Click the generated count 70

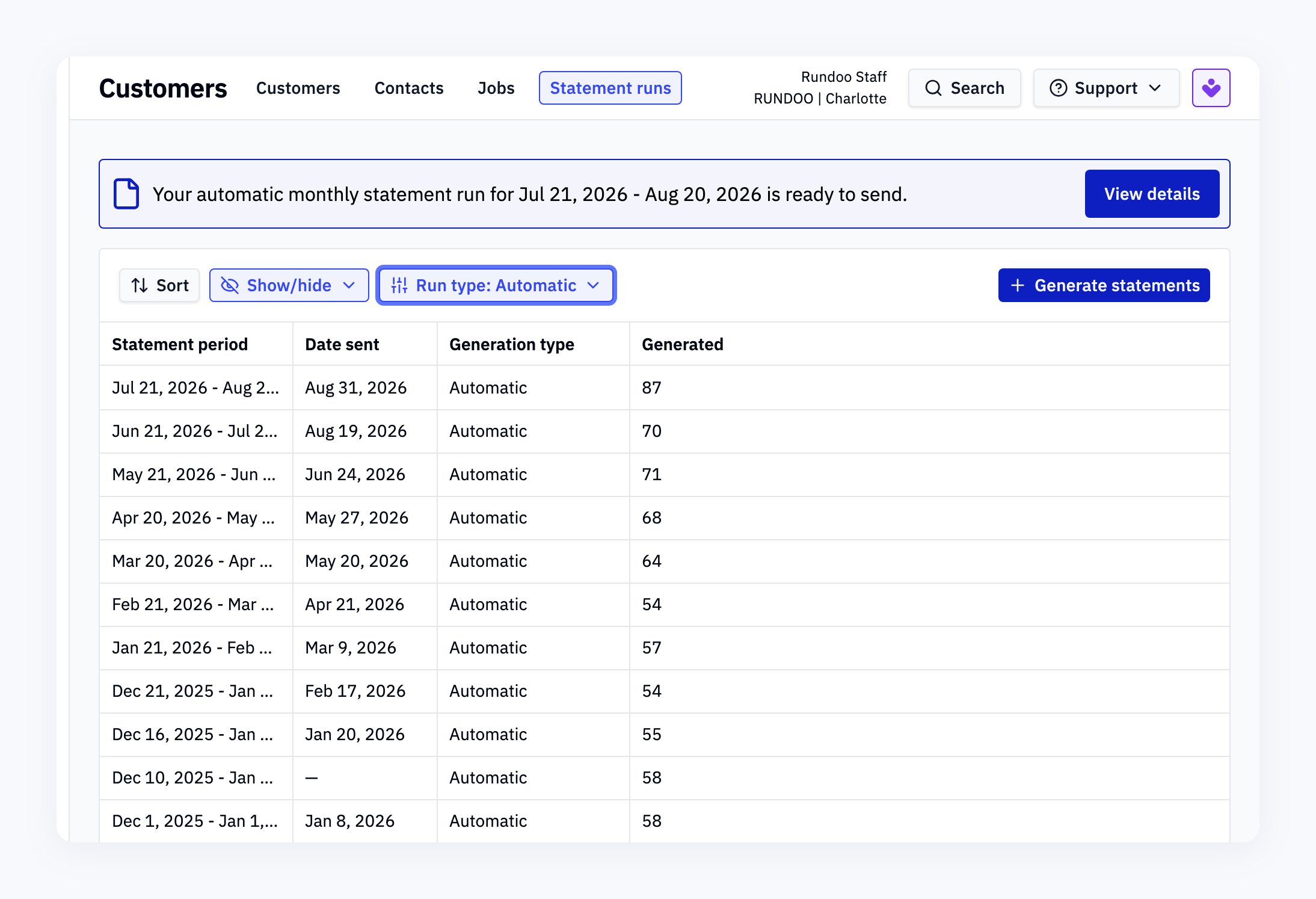[651, 431]
